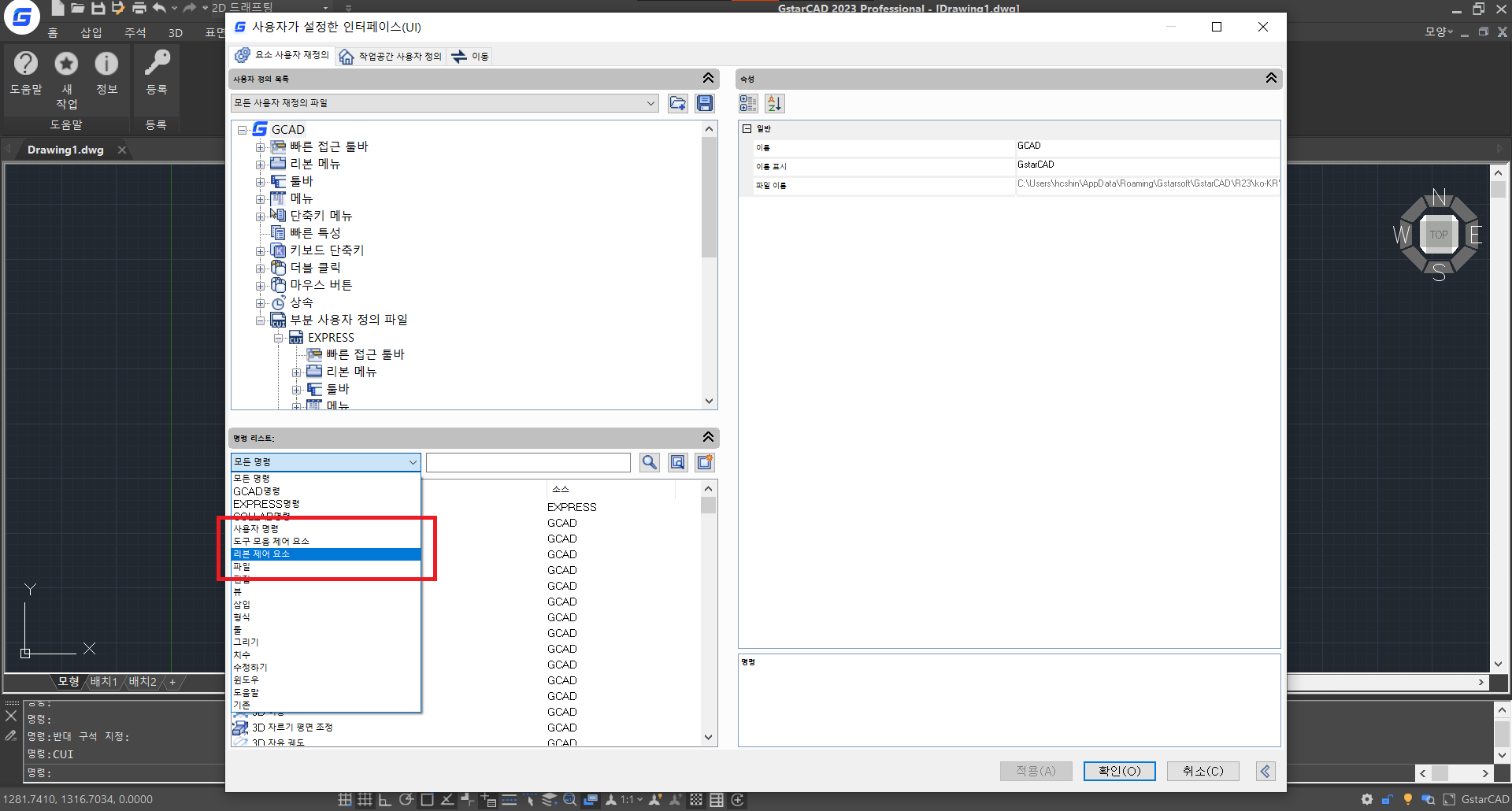Click the 취소(C) button
Viewport: 1512px width, 811px height.
pyautogui.click(x=1203, y=771)
